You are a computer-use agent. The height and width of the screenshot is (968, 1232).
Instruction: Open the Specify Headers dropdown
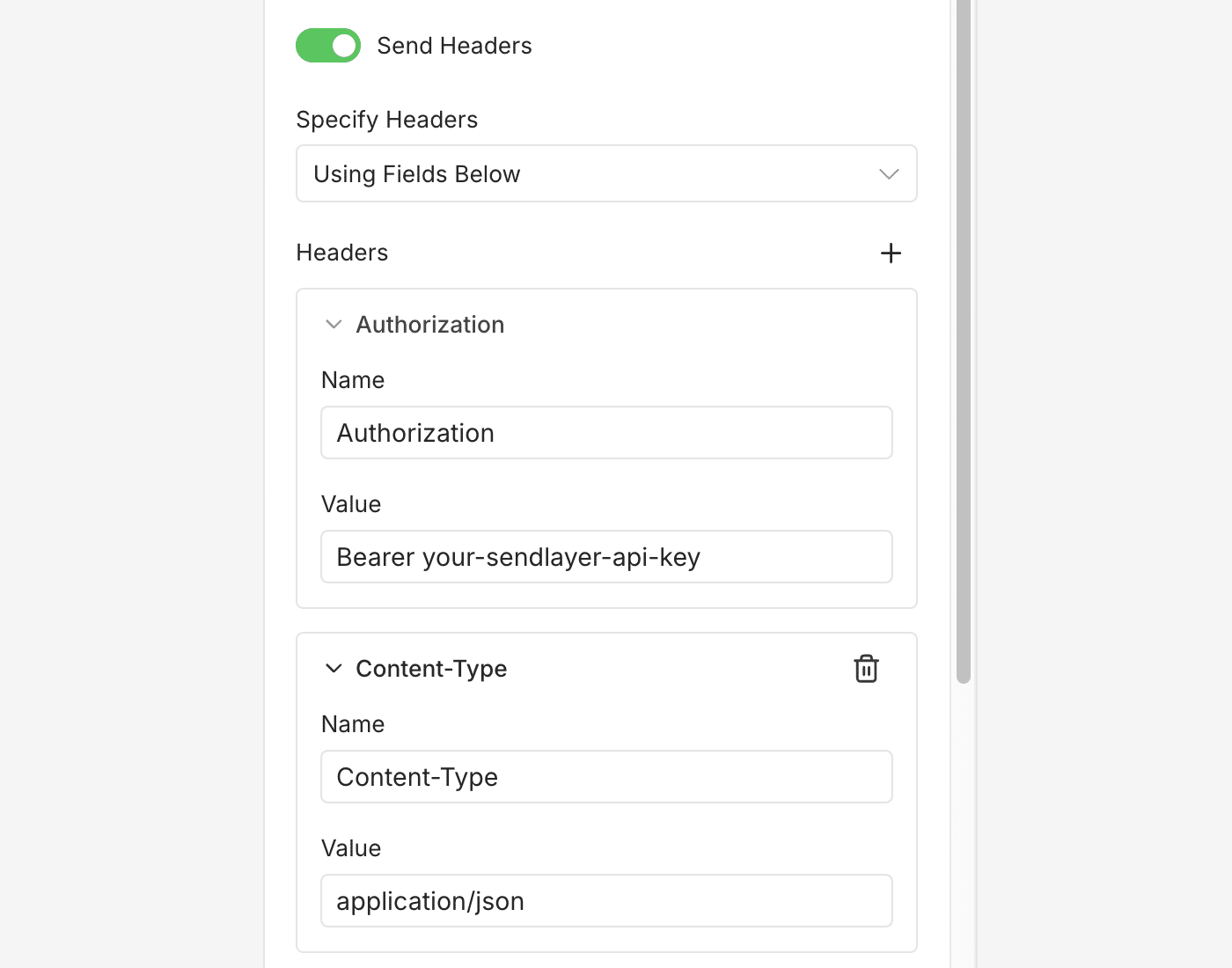pos(606,173)
